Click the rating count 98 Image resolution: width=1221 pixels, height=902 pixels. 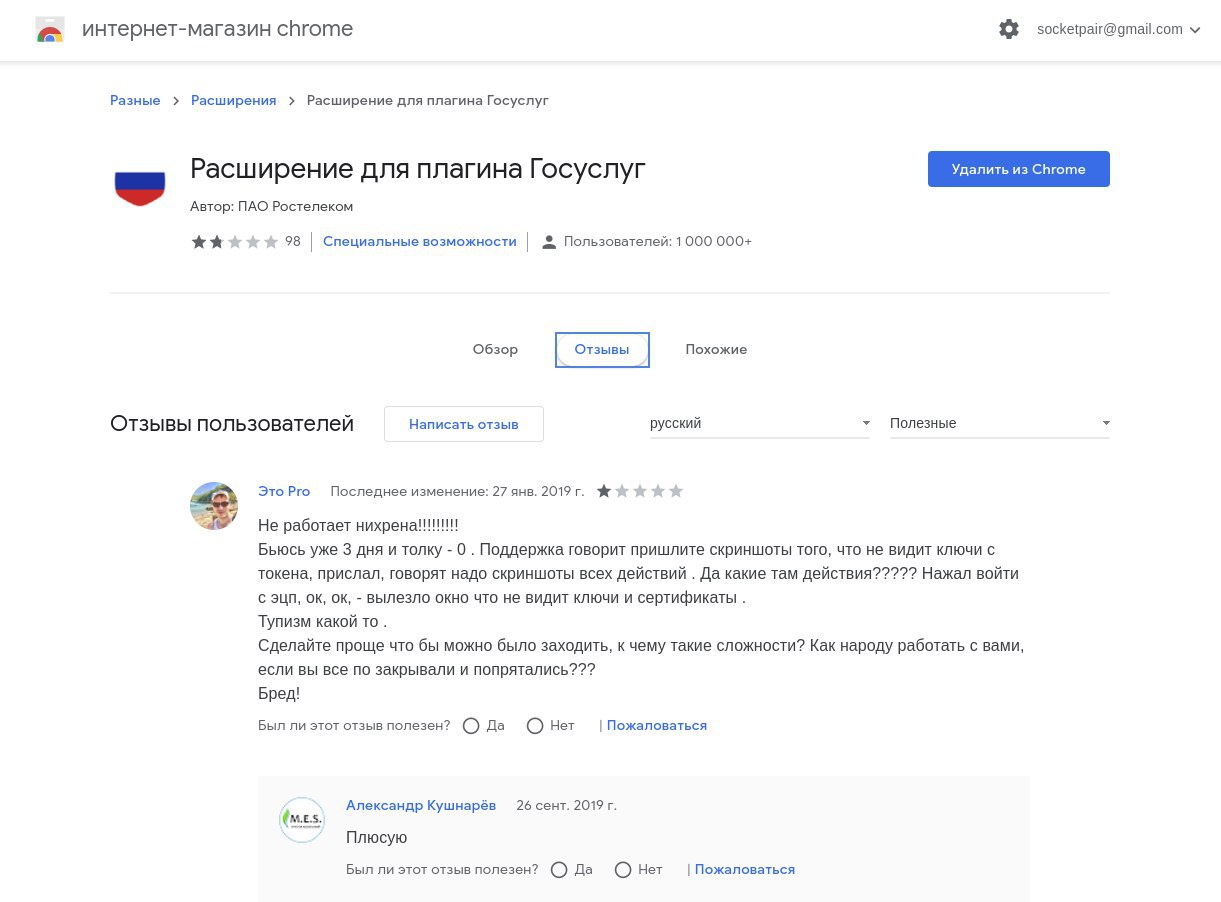click(x=293, y=242)
